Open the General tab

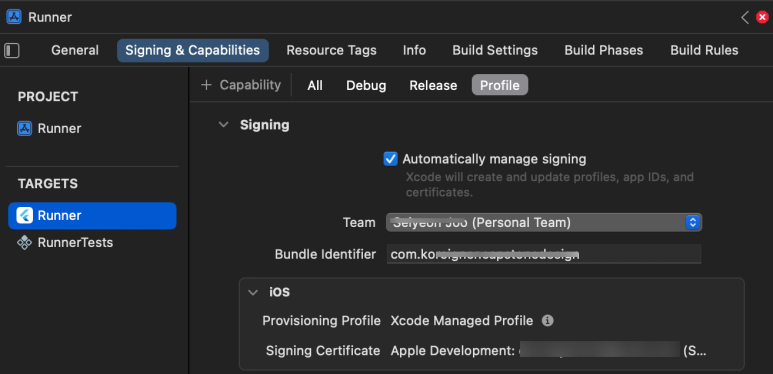point(75,50)
